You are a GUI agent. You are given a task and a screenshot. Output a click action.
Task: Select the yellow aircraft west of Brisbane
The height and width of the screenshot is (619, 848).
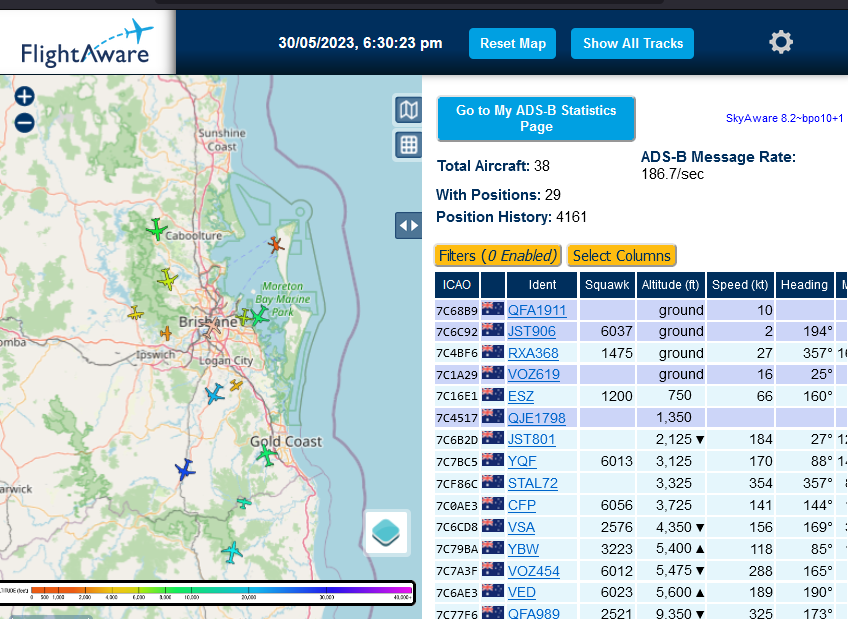(135, 313)
